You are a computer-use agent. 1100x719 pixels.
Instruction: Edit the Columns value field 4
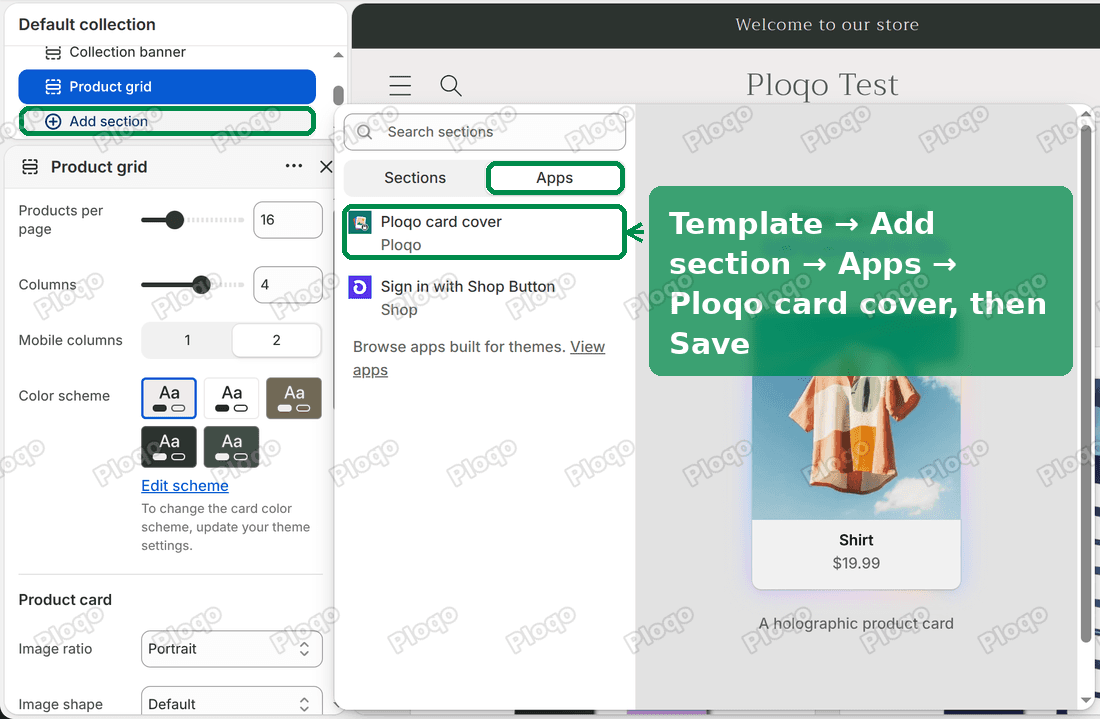coord(288,285)
